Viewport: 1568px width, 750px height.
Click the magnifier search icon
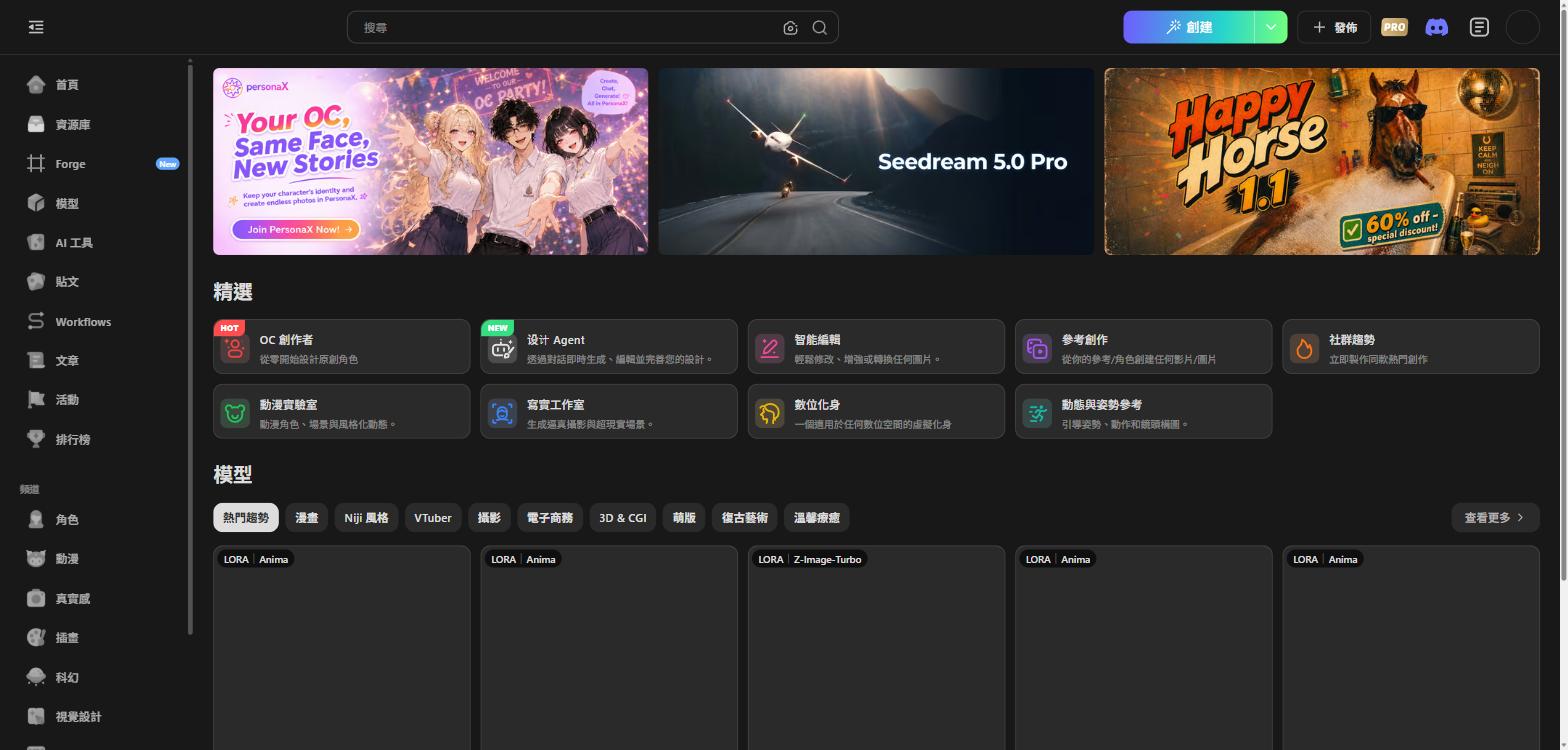point(820,28)
